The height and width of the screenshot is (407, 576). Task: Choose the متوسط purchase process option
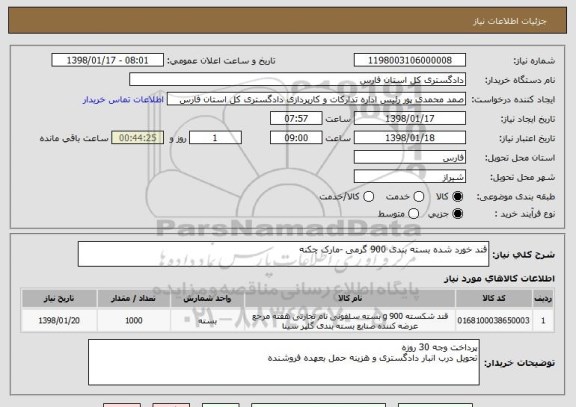[x=414, y=213]
